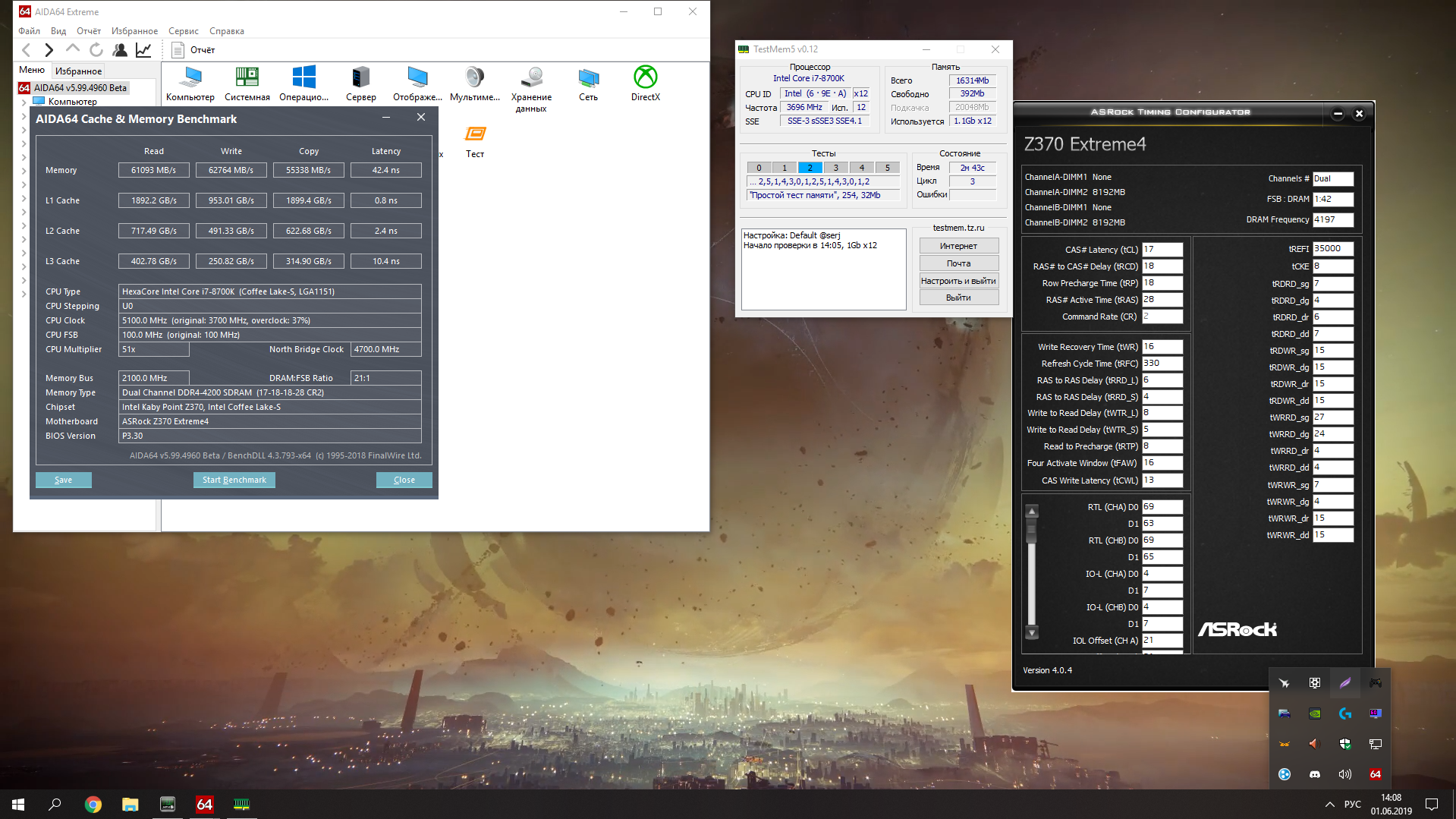Click the tREFI value field
1456x819 pixels.
[1333, 249]
